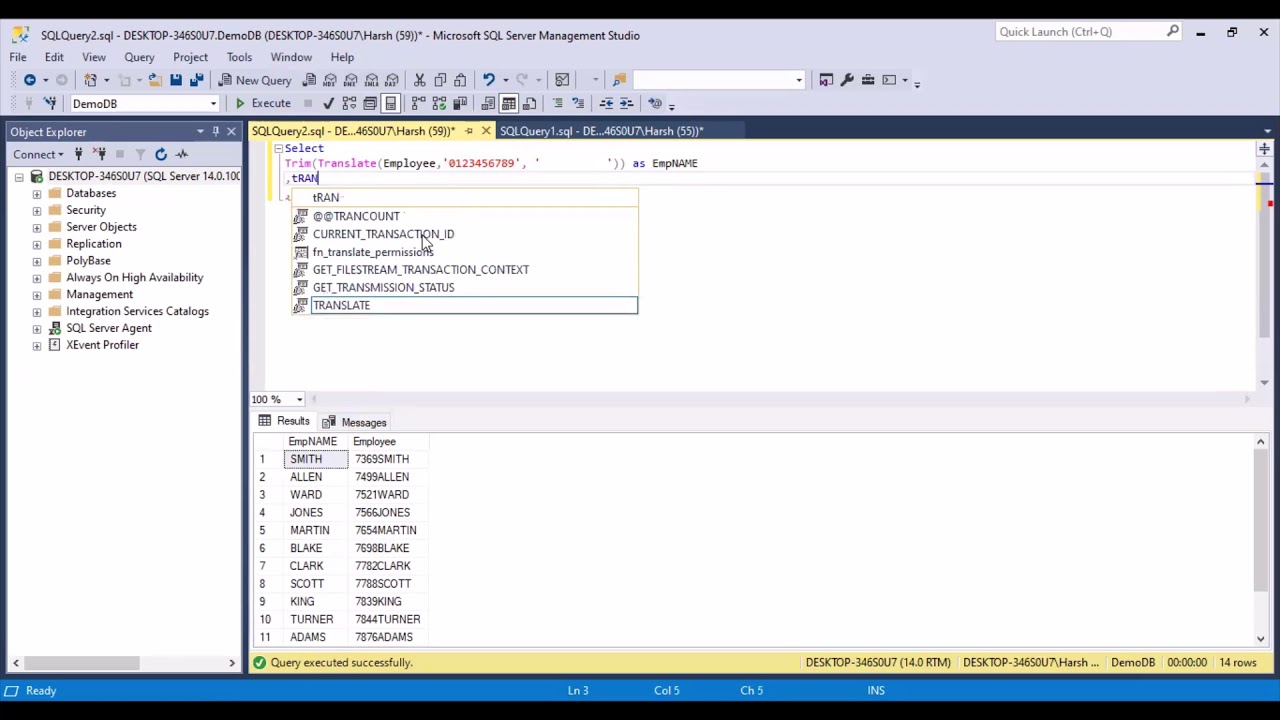Image resolution: width=1280 pixels, height=720 pixels.
Task: Expand the Management node
Action: [x=37, y=295]
